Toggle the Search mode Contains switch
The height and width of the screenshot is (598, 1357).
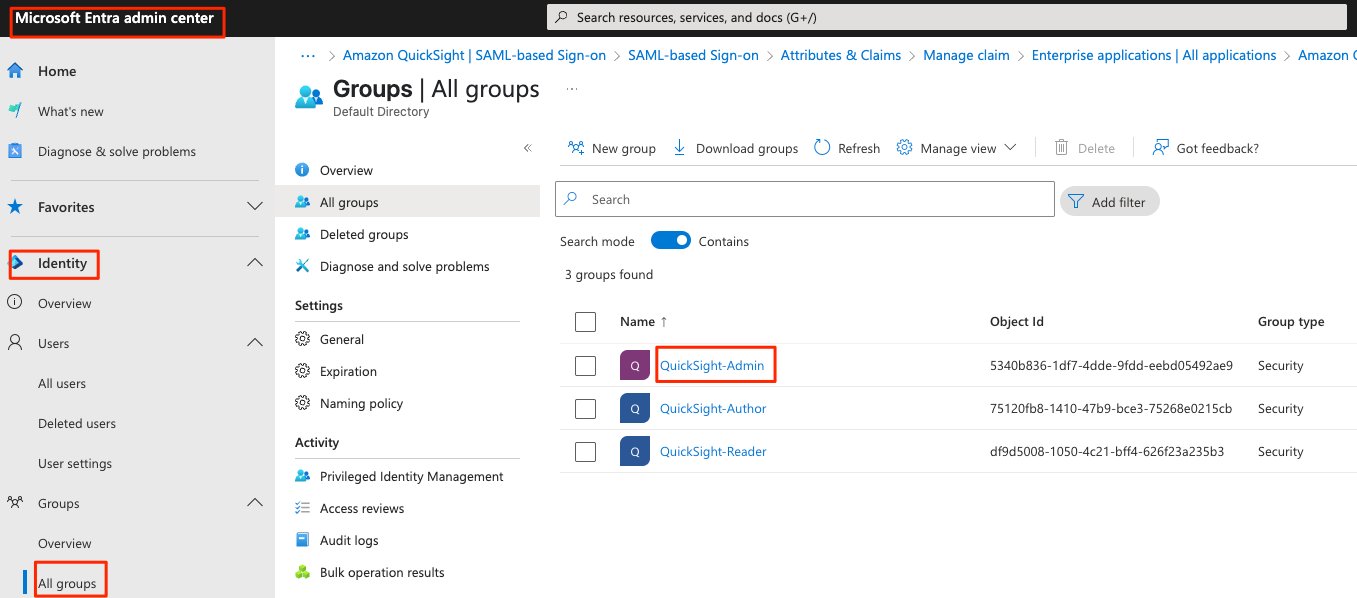[x=671, y=241]
